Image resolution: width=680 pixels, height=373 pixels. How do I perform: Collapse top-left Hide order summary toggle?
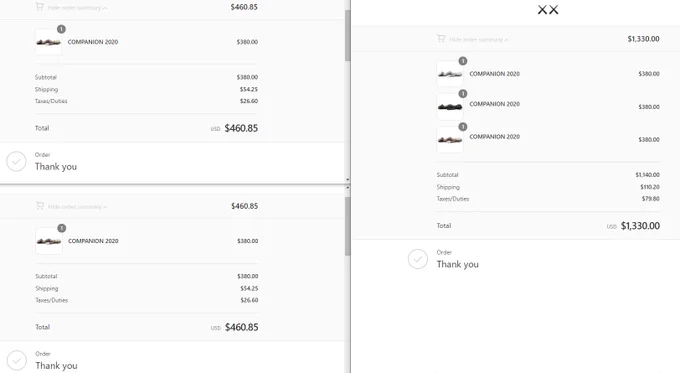[77, 7]
